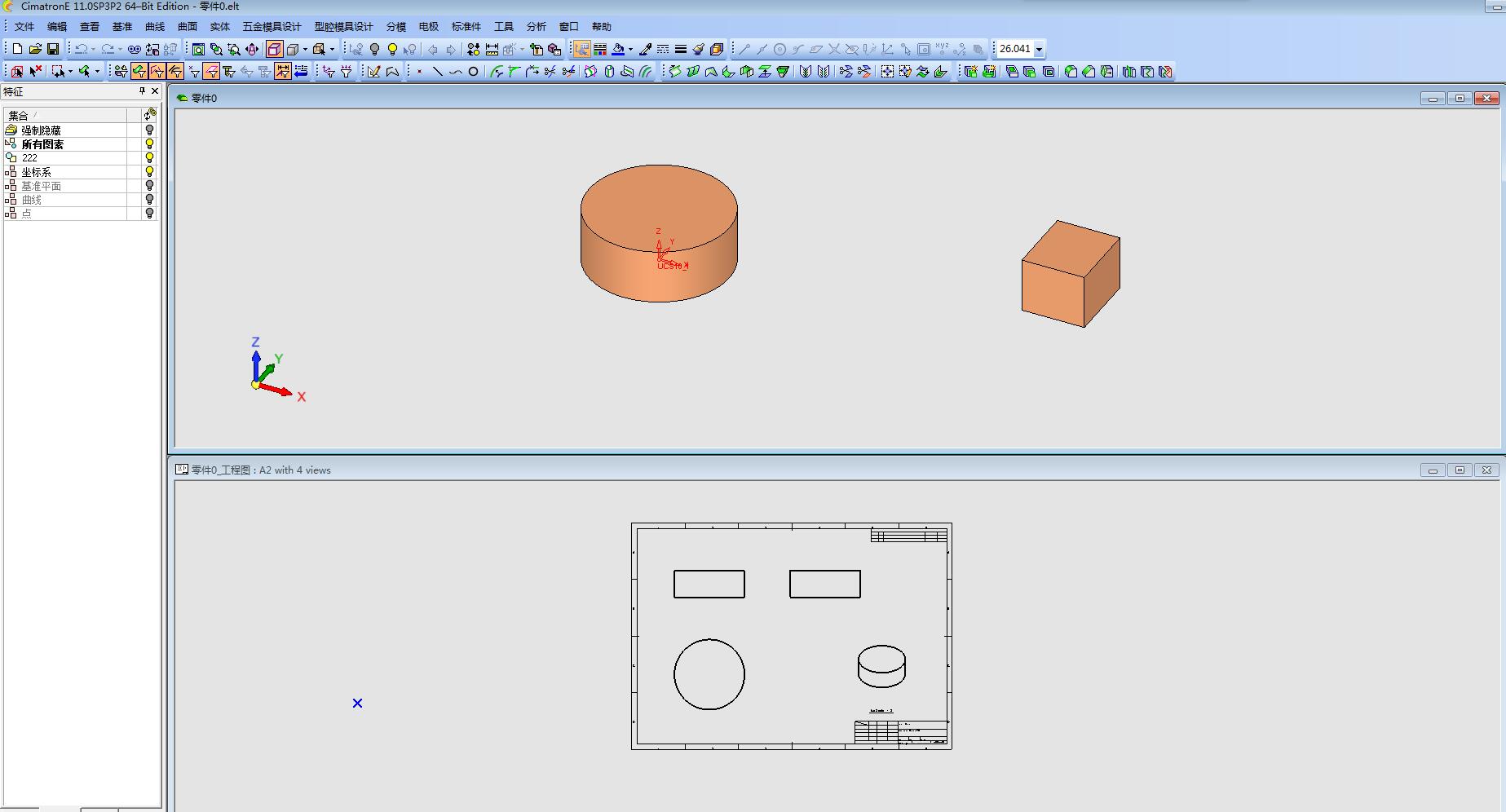Toggle visibility bulb for 222 set
This screenshot has height=812, width=1506.
tap(149, 158)
